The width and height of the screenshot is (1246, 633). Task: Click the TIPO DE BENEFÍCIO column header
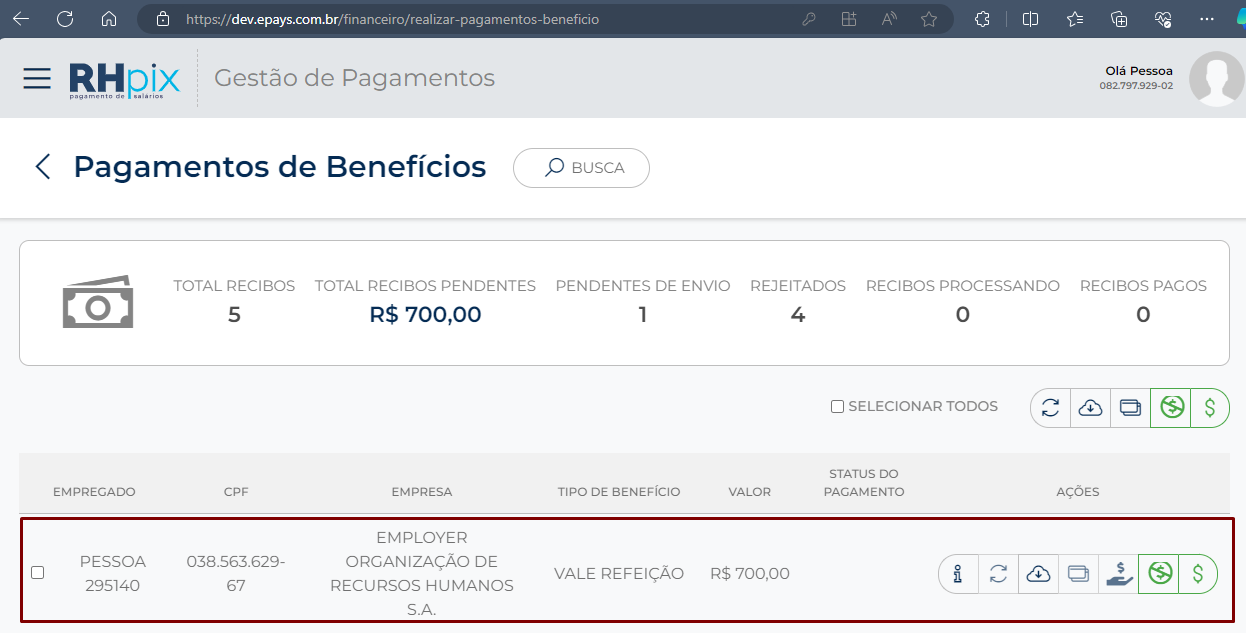tap(619, 492)
